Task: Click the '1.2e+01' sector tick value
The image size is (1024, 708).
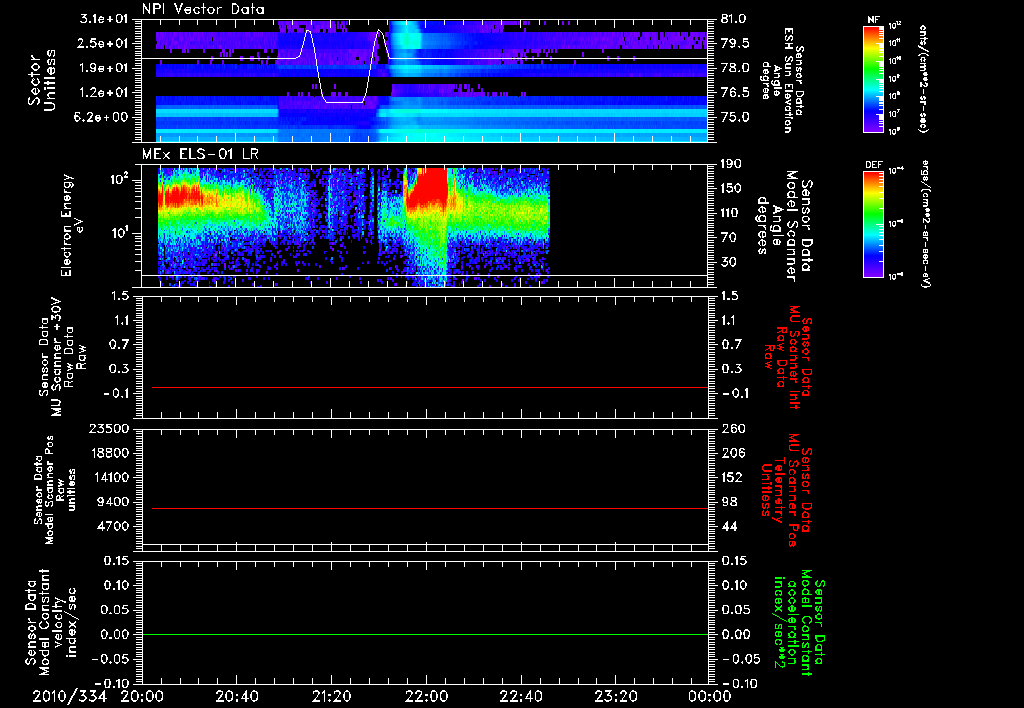Action: (105, 93)
